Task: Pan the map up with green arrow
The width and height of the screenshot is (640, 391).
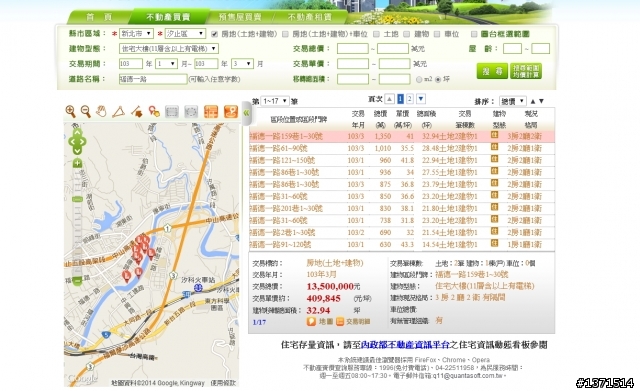Action: coord(77,133)
